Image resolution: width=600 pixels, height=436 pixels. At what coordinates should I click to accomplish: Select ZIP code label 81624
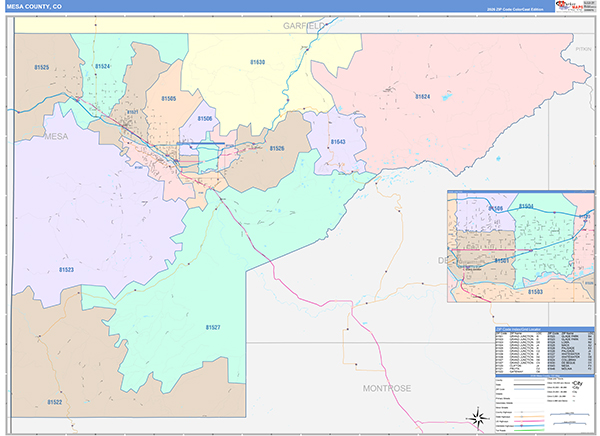pos(422,96)
